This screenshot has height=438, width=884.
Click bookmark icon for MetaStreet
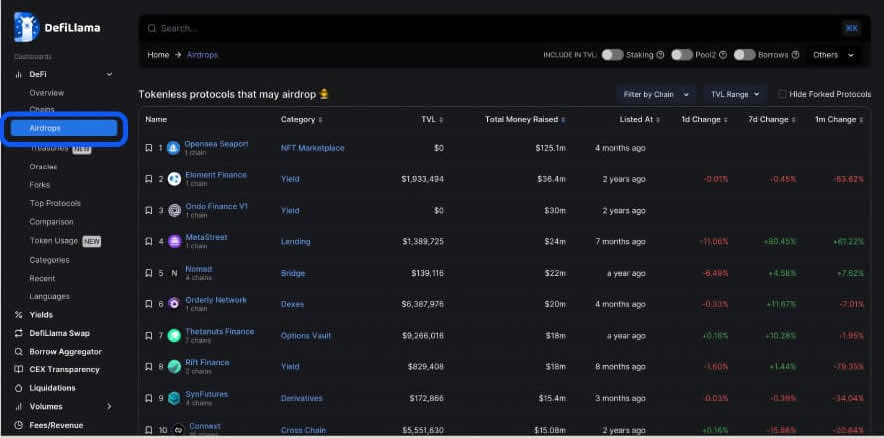pos(149,241)
